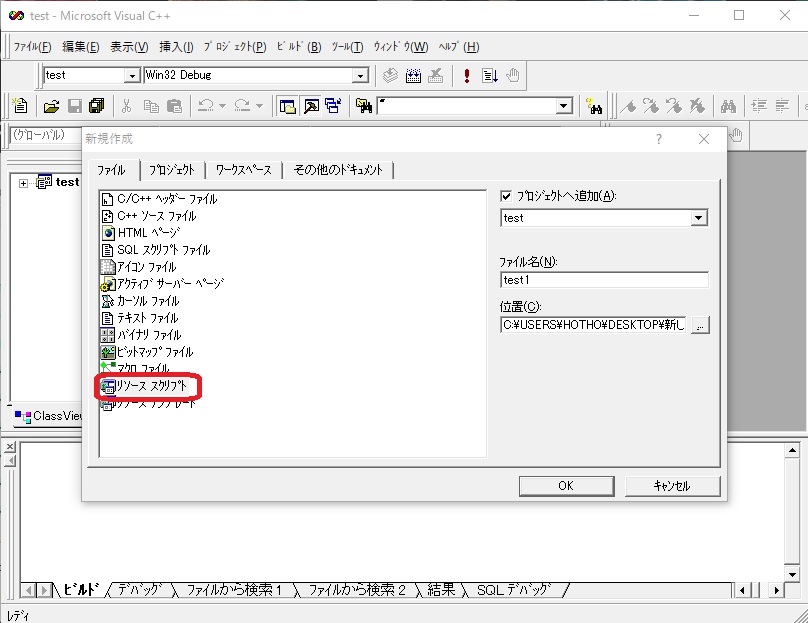The height and width of the screenshot is (623, 808).
Task: Open the Build menu
Action: [299, 47]
